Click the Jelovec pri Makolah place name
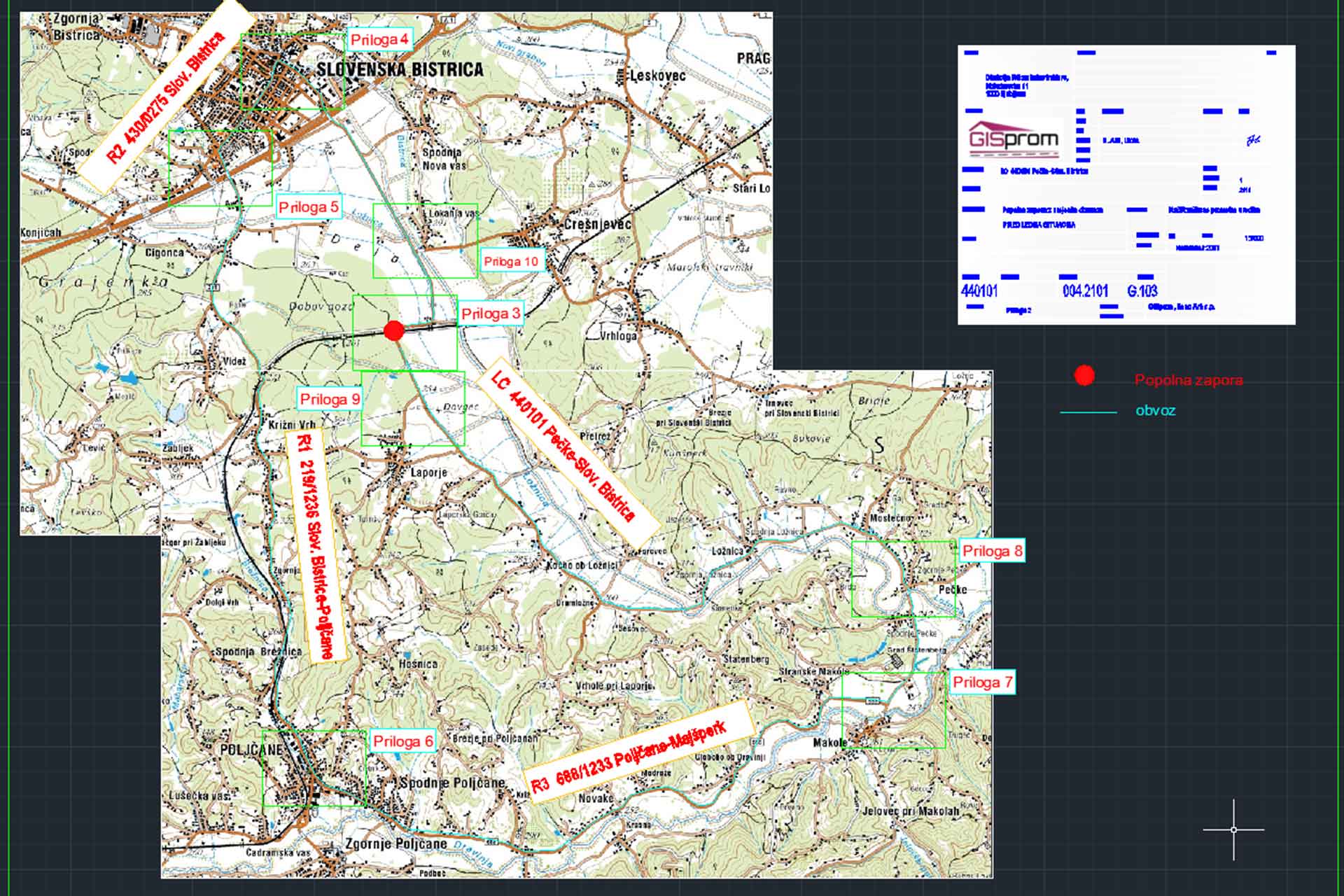This screenshot has width=1344, height=896. click(x=911, y=811)
